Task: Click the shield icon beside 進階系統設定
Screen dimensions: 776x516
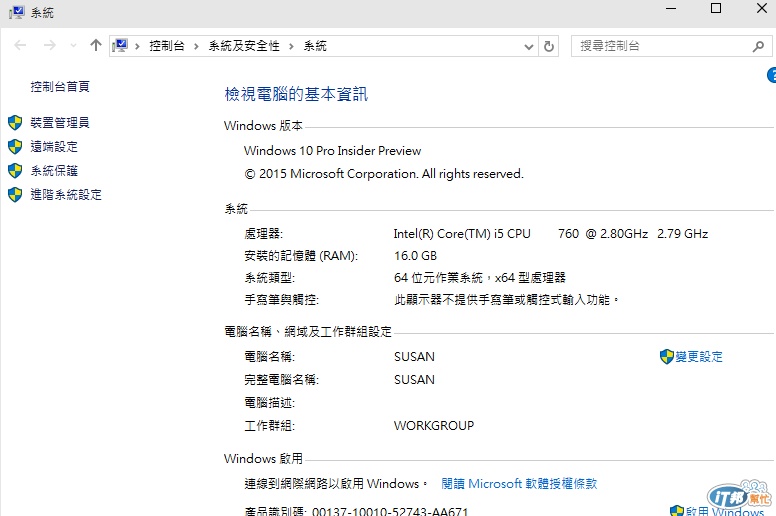Action: pyautogui.click(x=15, y=194)
